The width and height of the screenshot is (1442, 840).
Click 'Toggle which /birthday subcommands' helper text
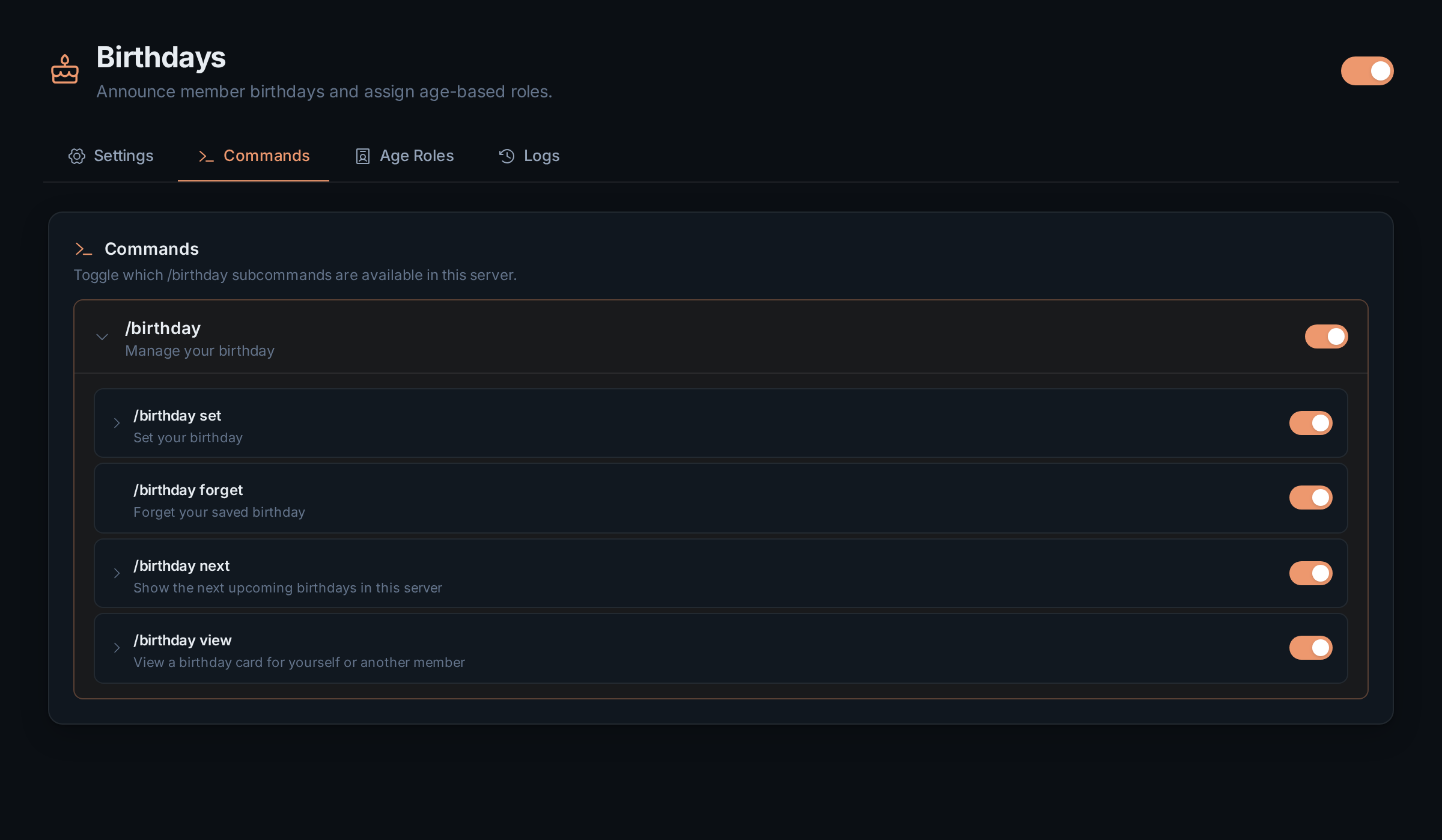[x=295, y=275]
